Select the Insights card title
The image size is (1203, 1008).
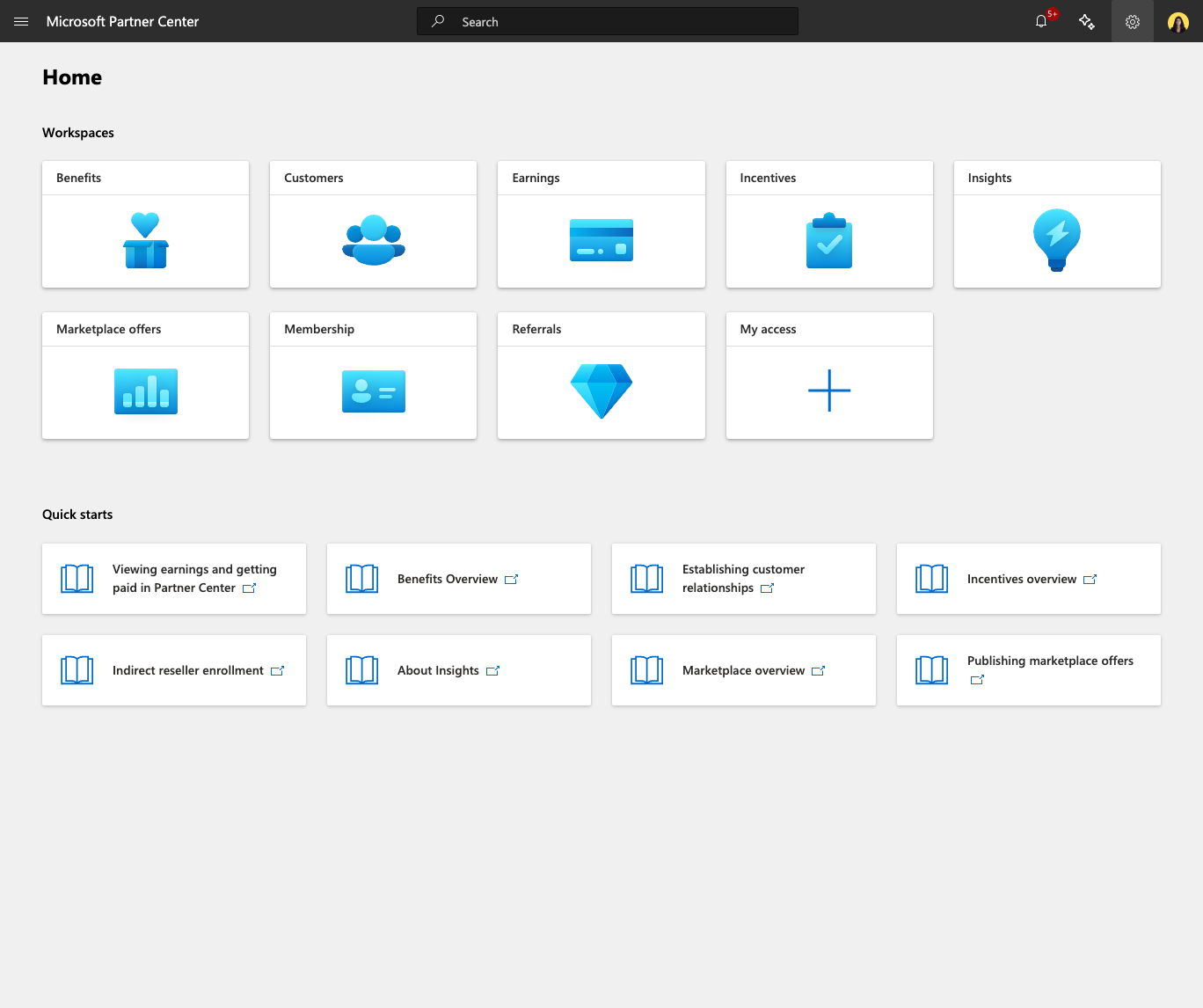coord(989,178)
